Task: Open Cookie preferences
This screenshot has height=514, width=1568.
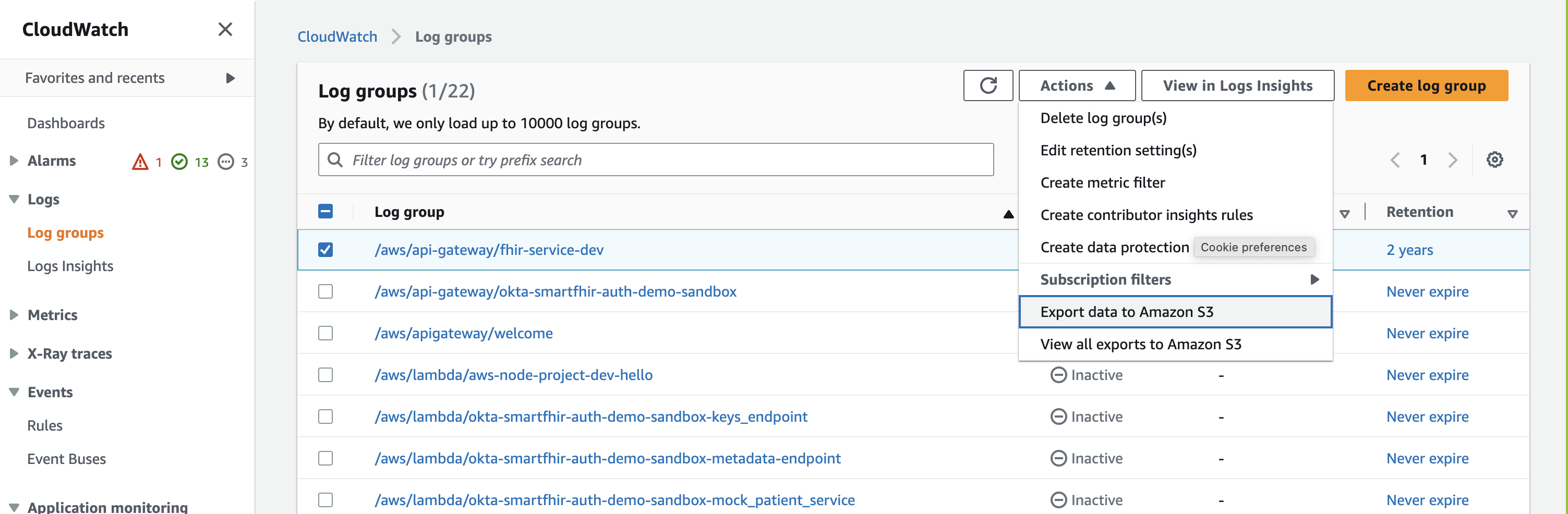Action: coord(1253,248)
